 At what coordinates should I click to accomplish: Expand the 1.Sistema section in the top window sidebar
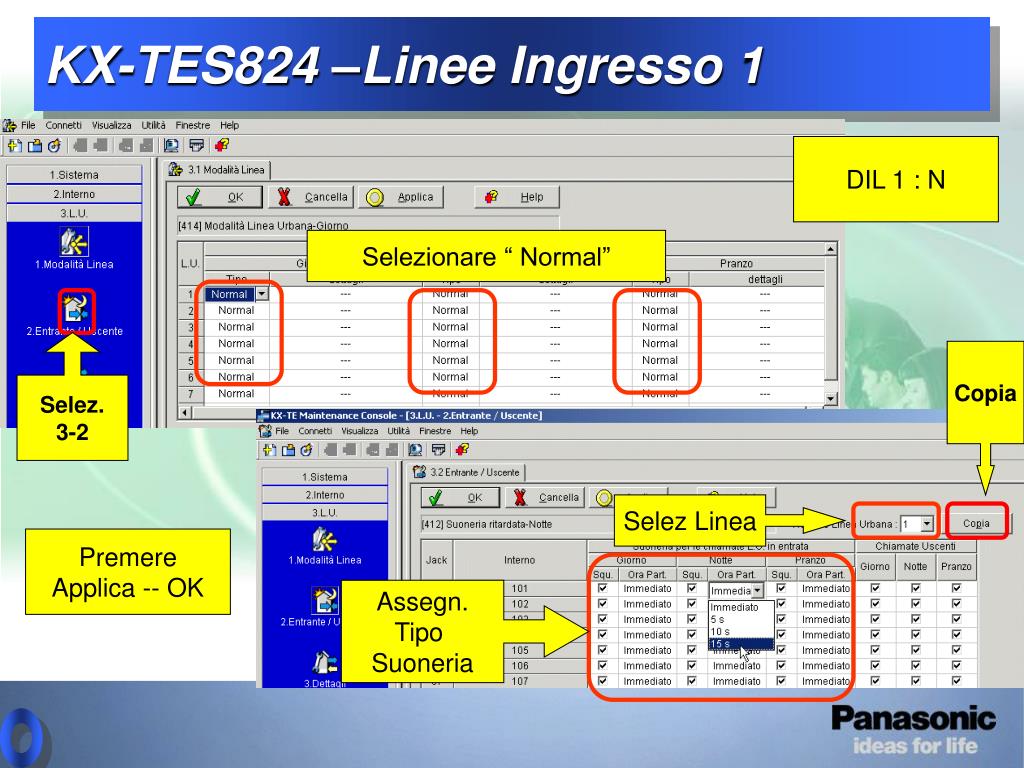[74, 175]
